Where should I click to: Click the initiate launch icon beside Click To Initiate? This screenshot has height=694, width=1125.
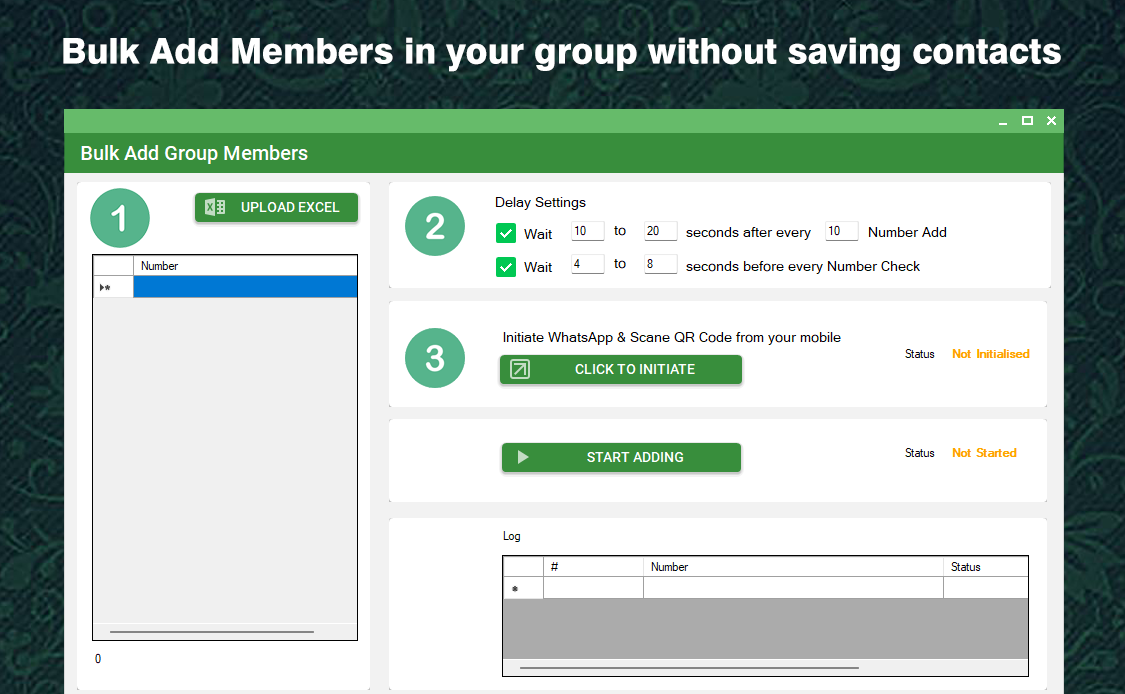519,369
